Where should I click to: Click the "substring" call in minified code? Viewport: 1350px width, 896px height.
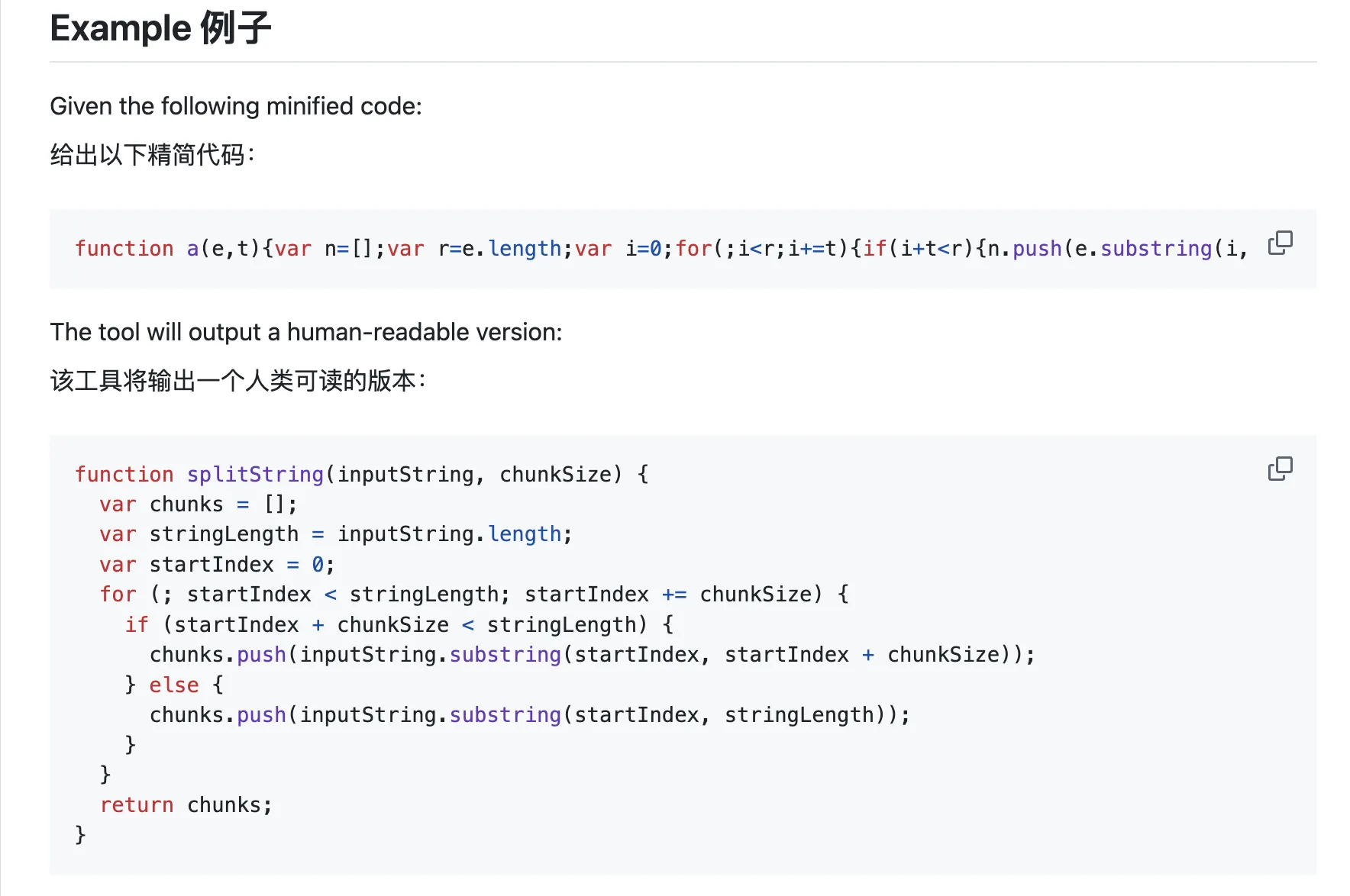[x=1155, y=249]
